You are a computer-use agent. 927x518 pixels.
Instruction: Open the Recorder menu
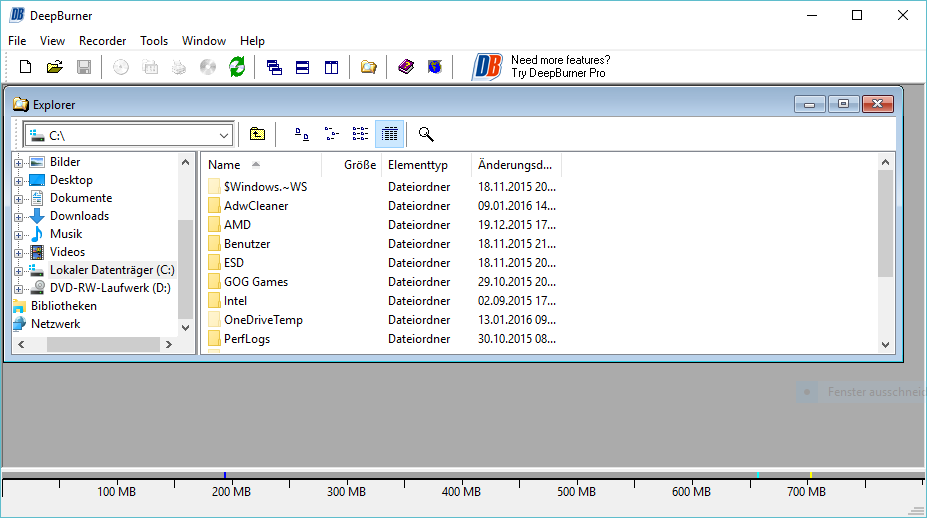pos(102,41)
